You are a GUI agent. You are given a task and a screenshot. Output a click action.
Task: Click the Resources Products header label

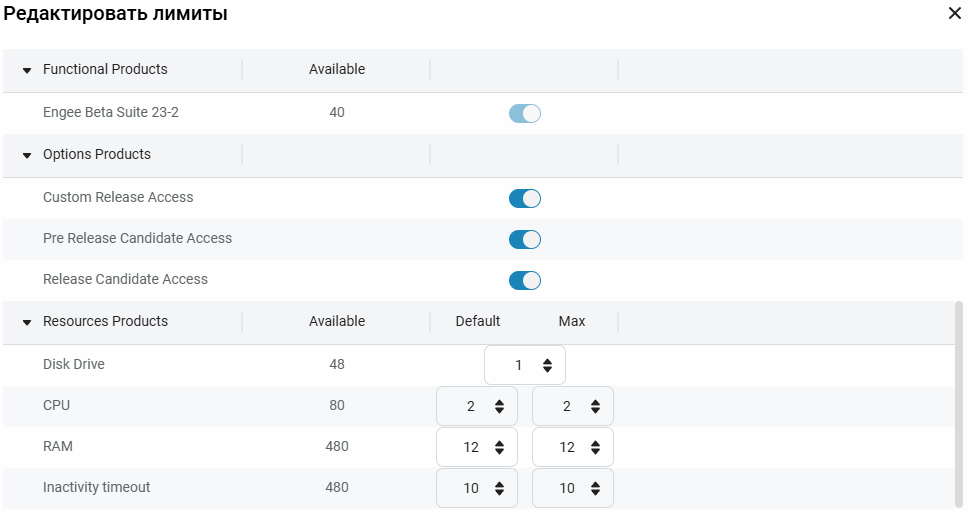[x=106, y=321]
